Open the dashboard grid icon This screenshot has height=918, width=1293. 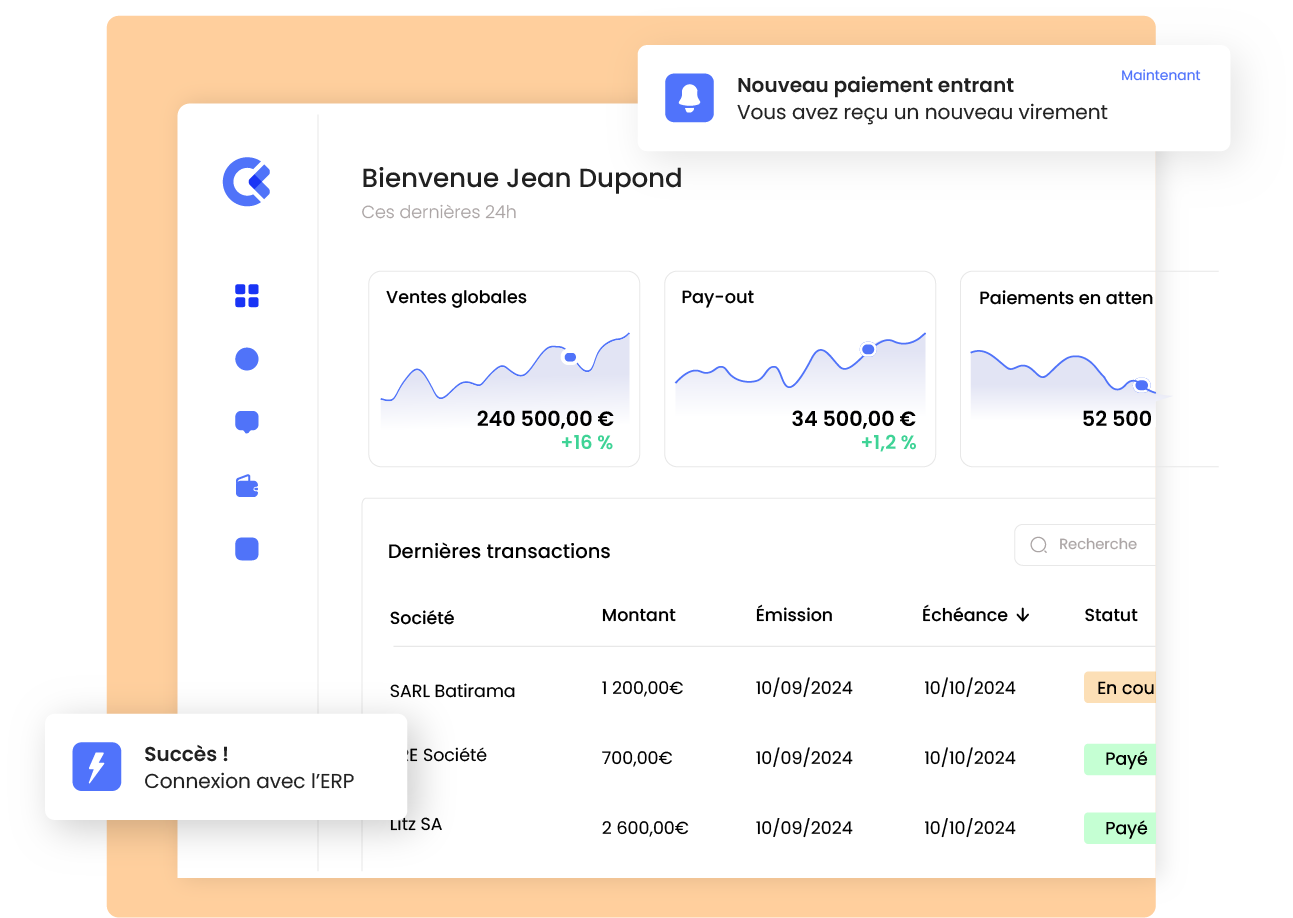[247, 296]
